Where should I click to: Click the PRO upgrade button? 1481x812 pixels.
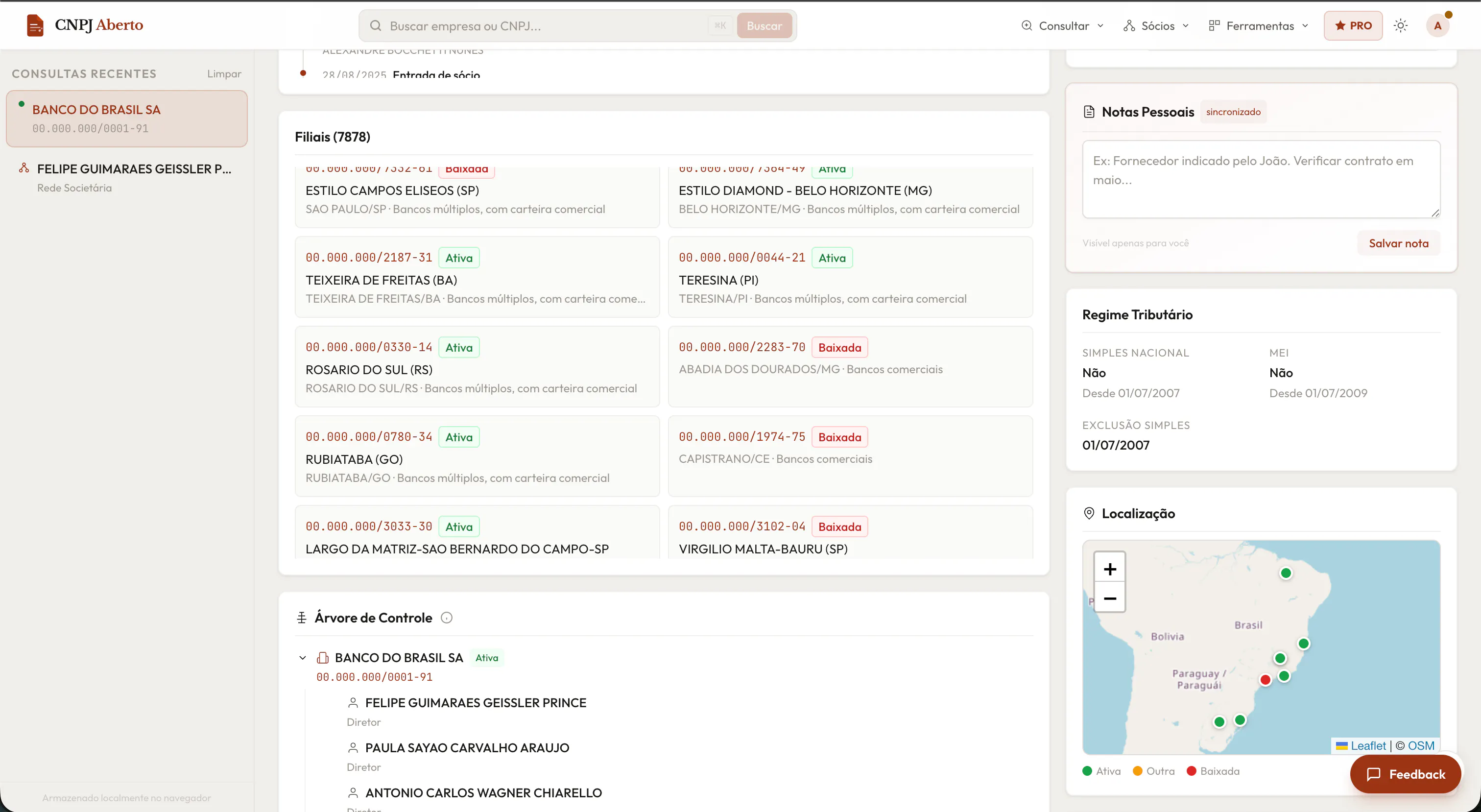pyautogui.click(x=1353, y=25)
